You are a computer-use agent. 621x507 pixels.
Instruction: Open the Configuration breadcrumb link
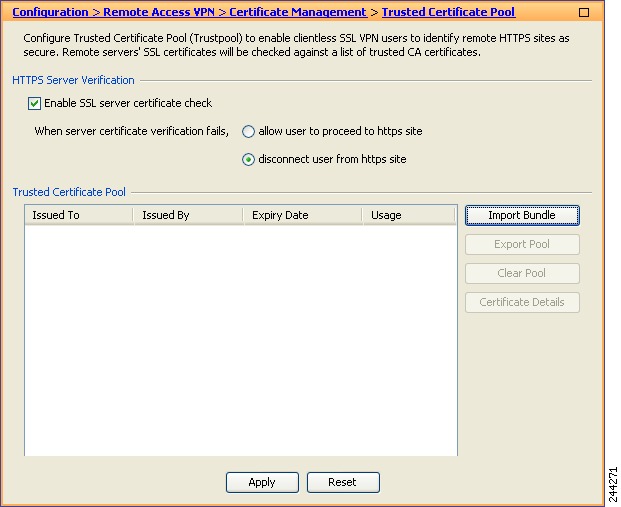[x=50, y=12]
